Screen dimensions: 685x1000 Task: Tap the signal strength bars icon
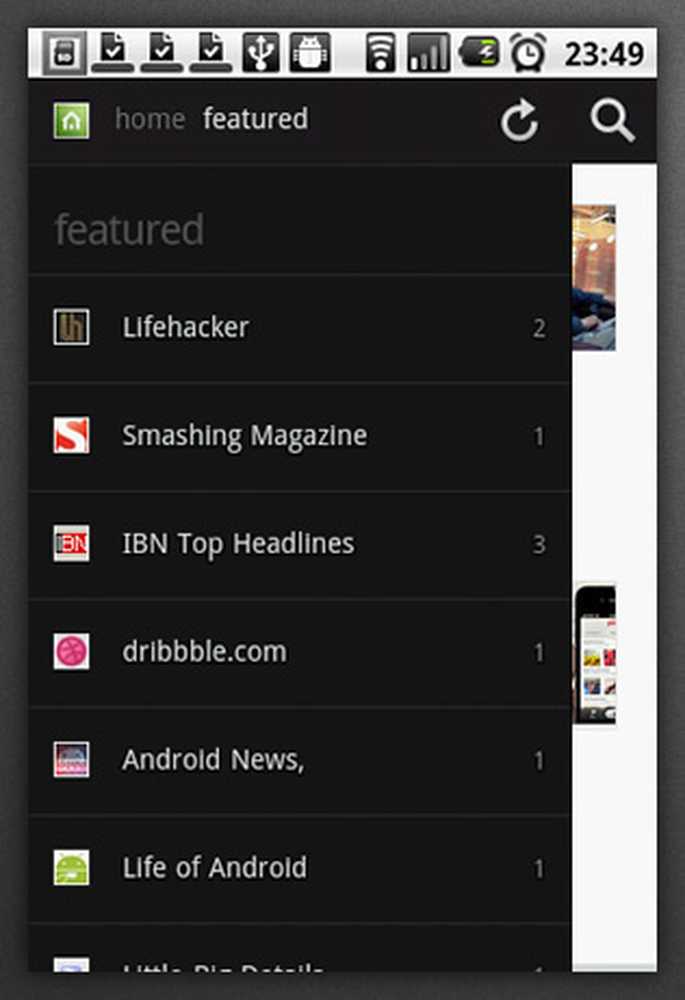coord(428,52)
